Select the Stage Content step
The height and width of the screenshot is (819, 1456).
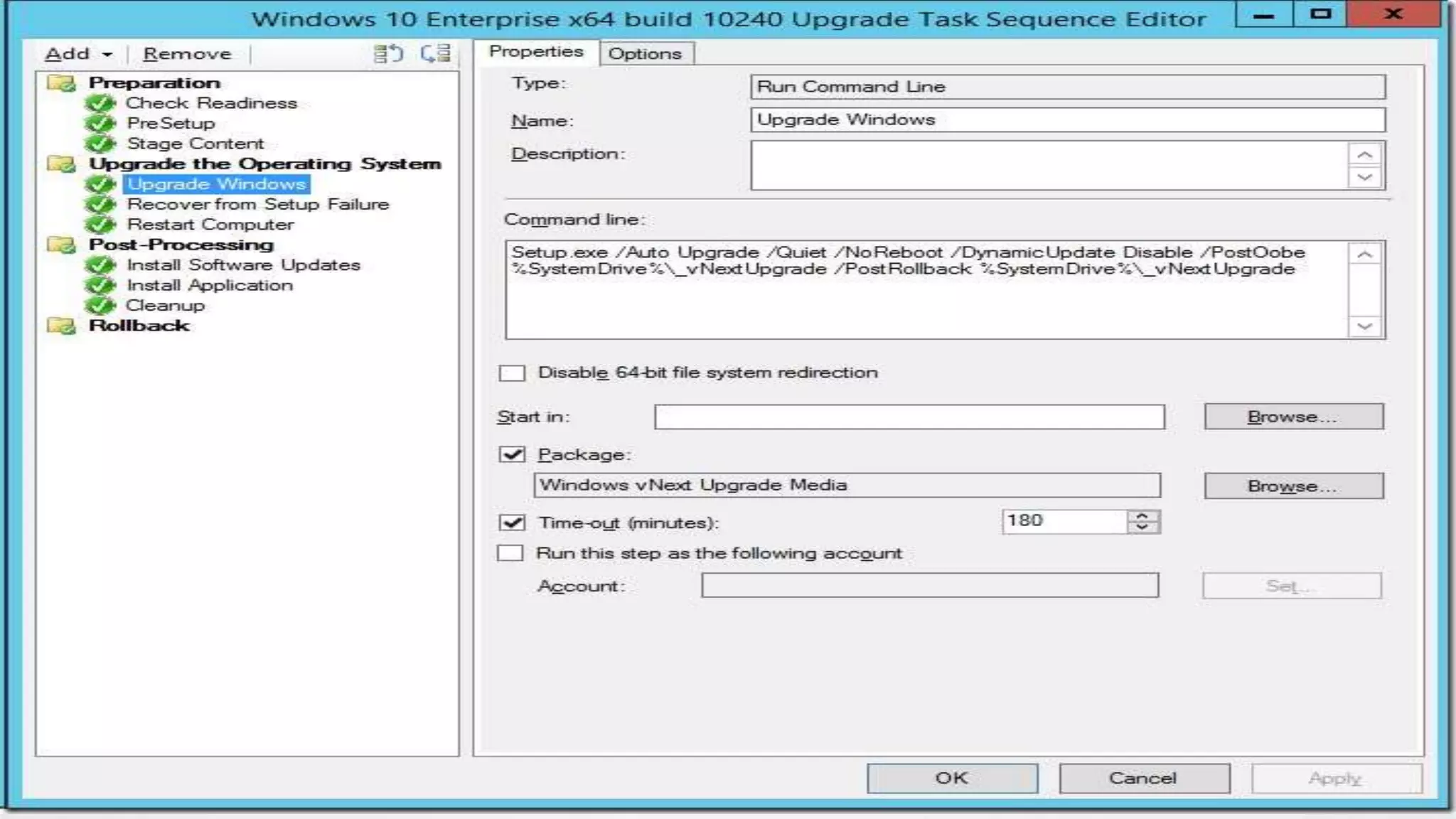[x=196, y=144]
